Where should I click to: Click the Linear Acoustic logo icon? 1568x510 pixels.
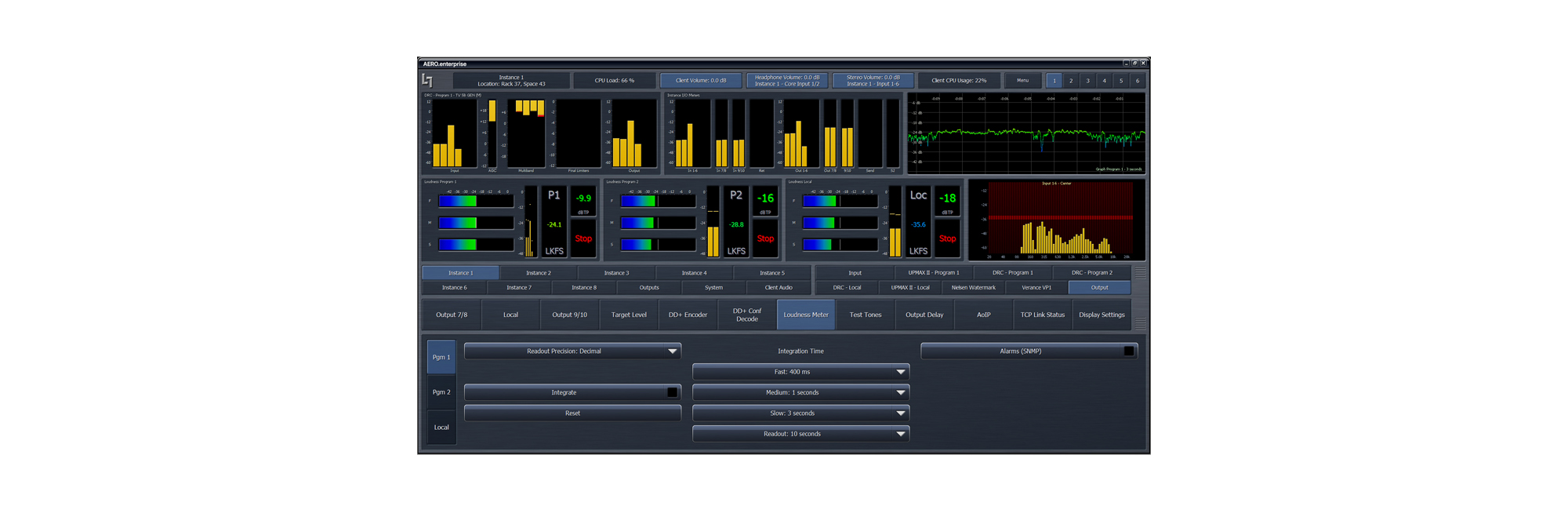pos(427,80)
